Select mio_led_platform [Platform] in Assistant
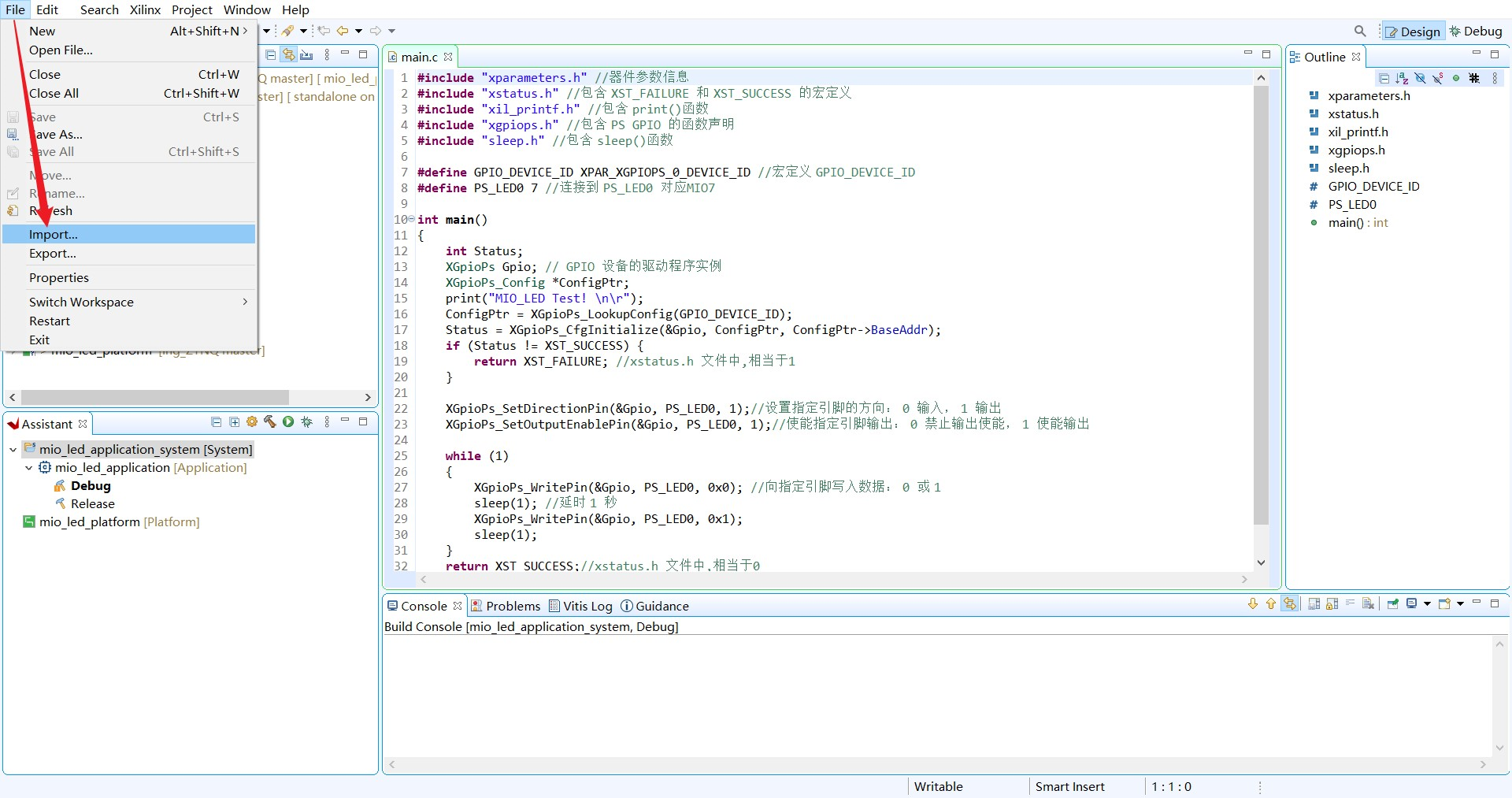This screenshot has height=798, width=1512. [x=120, y=522]
